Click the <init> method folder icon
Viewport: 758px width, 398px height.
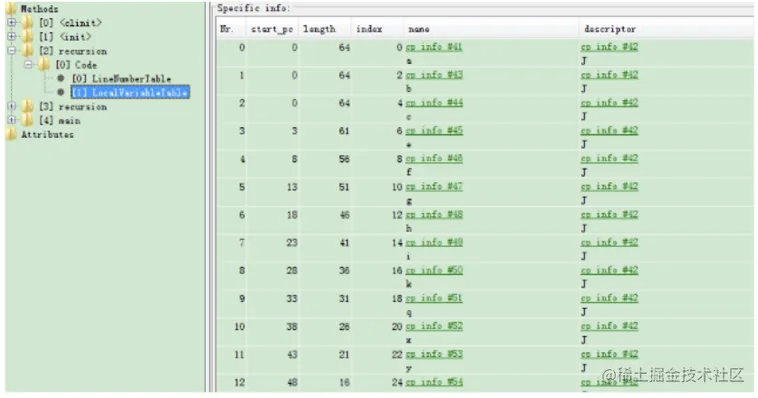(x=28, y=36)
